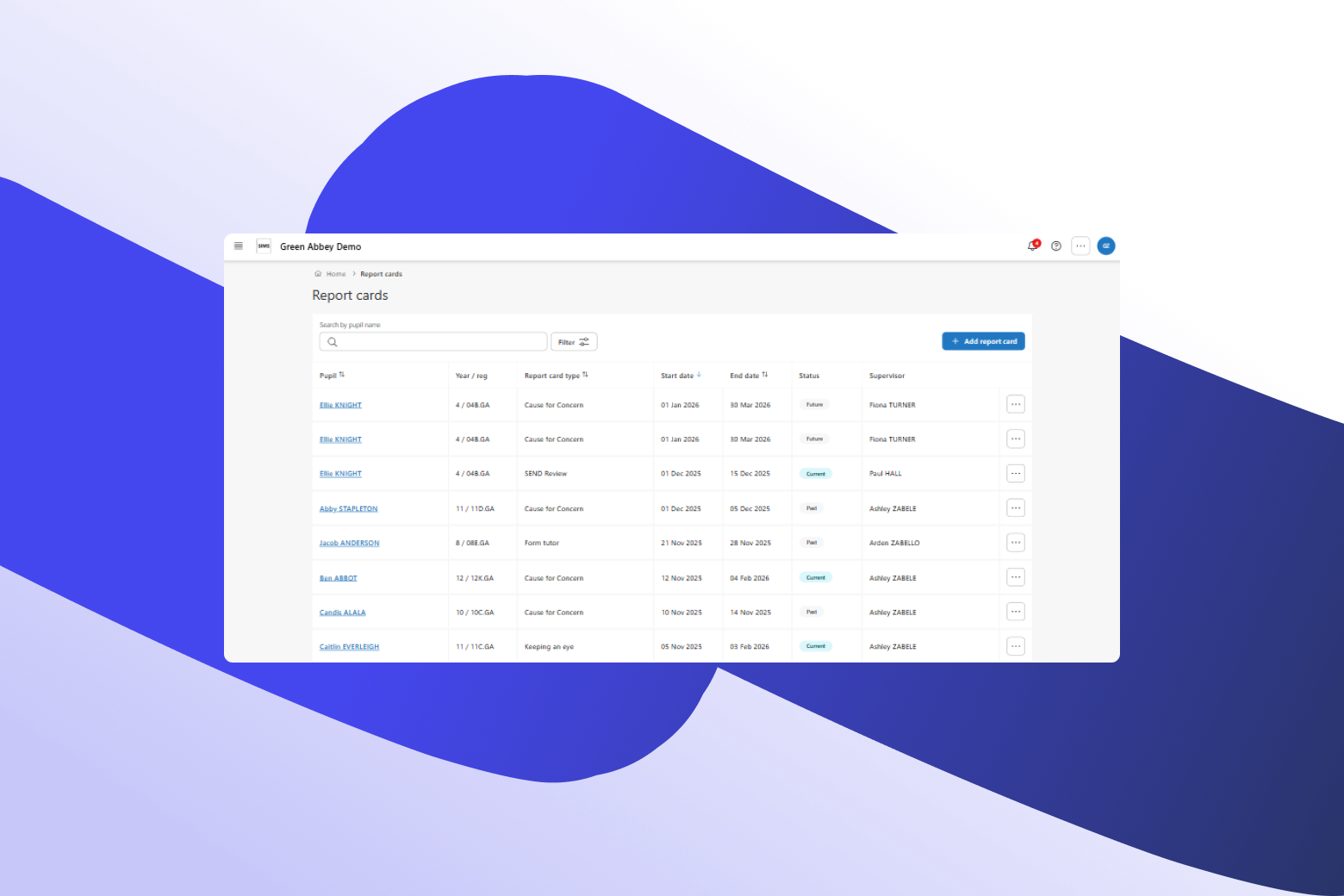The image size is (1344, 896).
Task: Open Jacob ANDERSON pupil record
Action: [349, 544]
